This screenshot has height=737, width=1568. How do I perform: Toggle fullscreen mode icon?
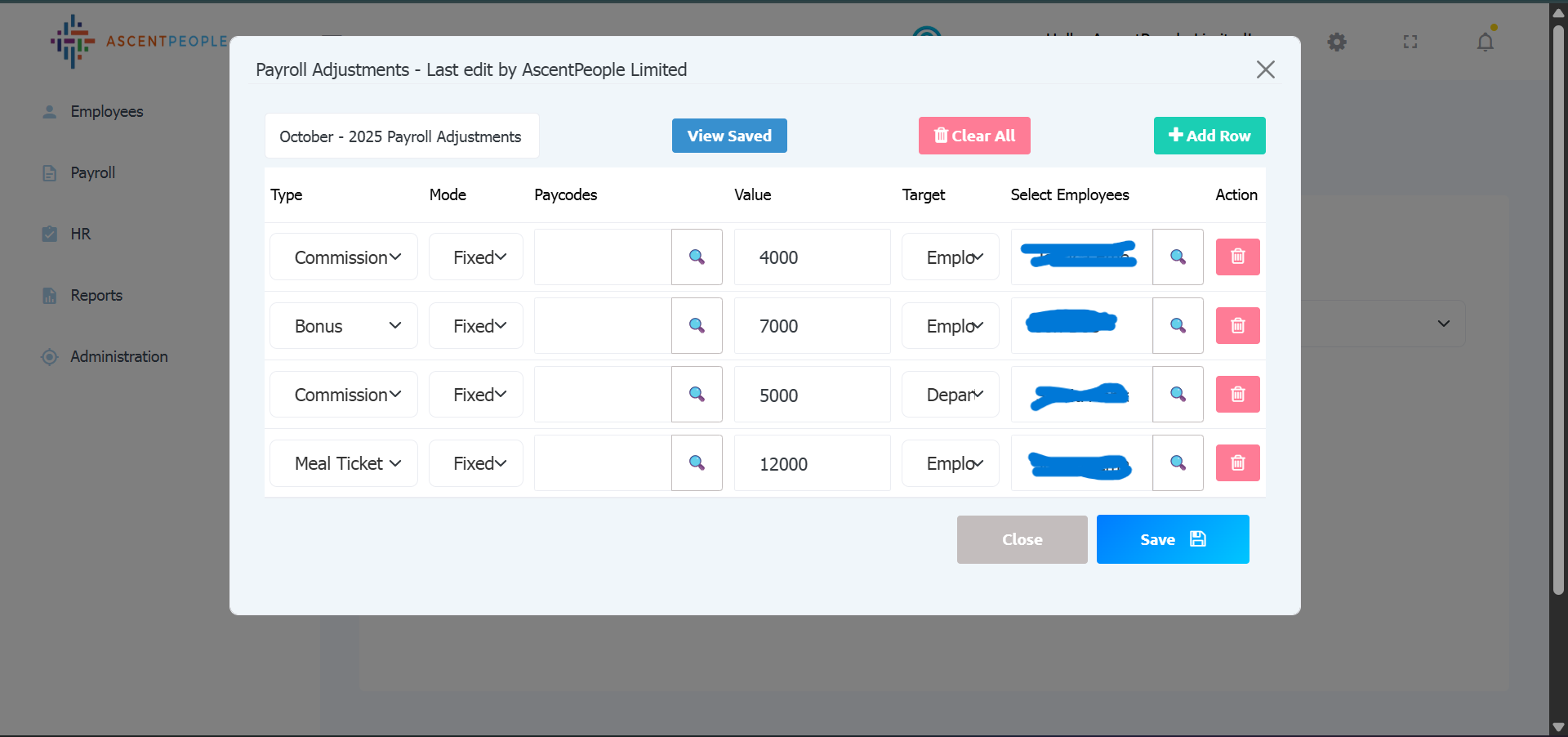coord(1410,42)
